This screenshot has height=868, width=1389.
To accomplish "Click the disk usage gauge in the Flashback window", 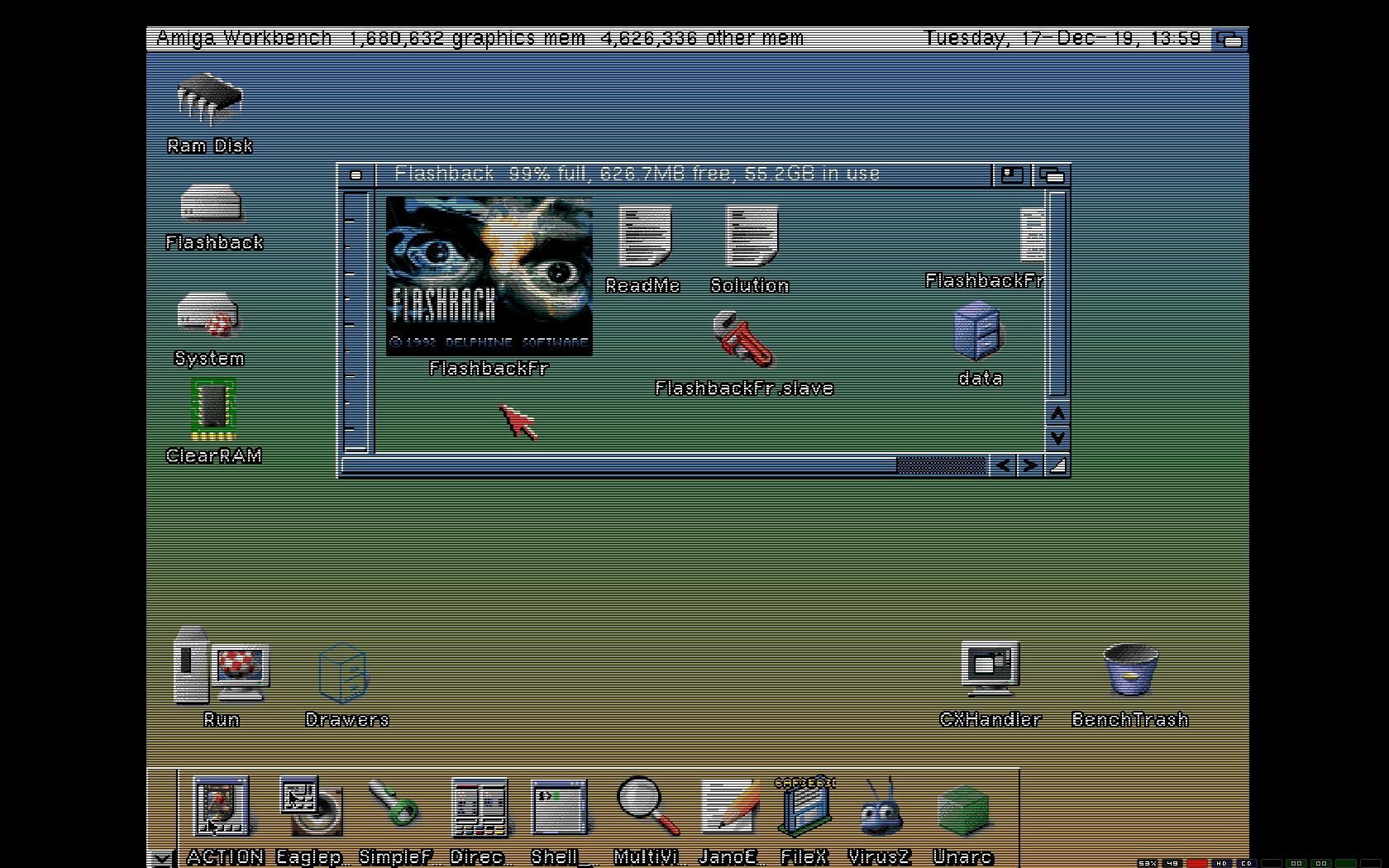I will (x=356, y=321).
